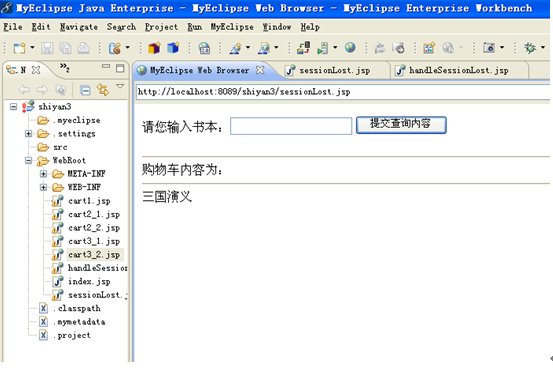Click the green bug debug icon
This screenshot has height=370, width=553.
tap(530, 48)
